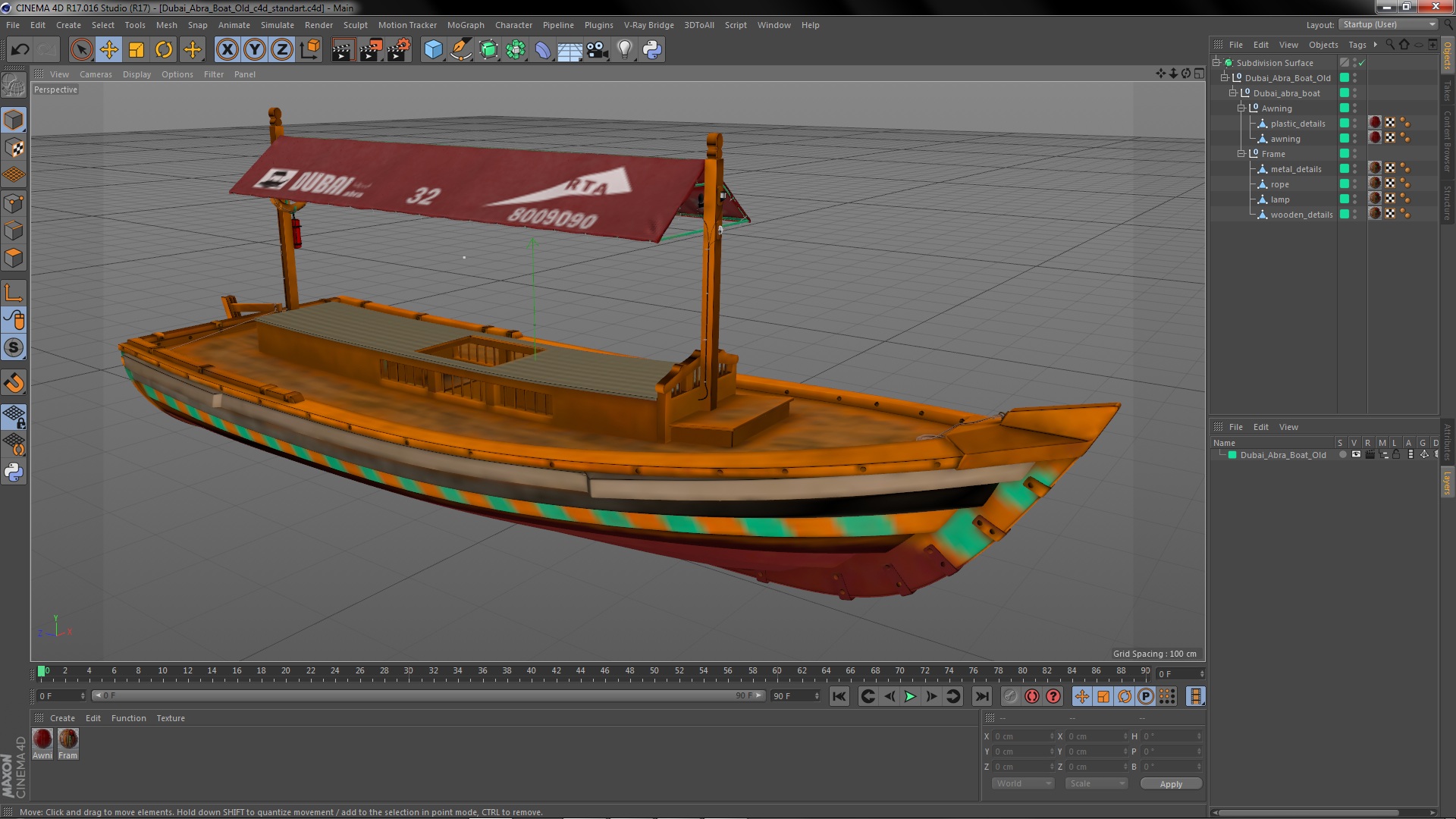
Task: Open viewport Display menu
Action: (136, 74)
